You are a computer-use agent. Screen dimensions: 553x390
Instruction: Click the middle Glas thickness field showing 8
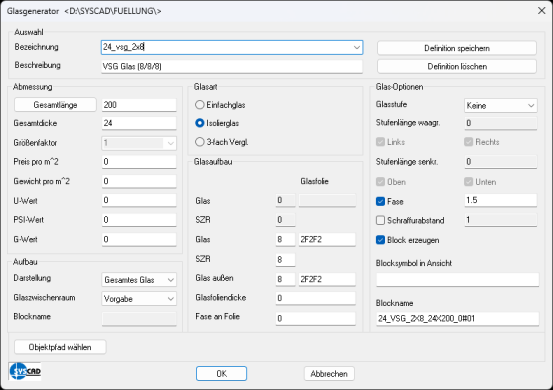point(285,239)
